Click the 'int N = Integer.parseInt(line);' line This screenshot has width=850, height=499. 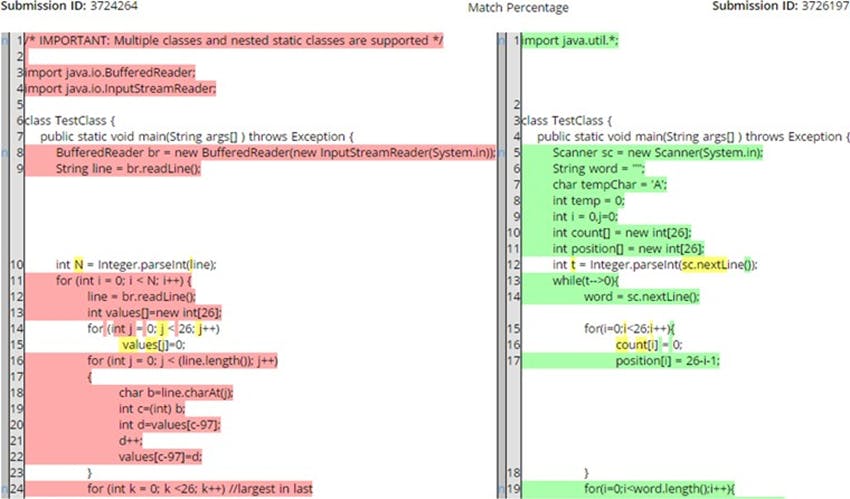point(136,264)
